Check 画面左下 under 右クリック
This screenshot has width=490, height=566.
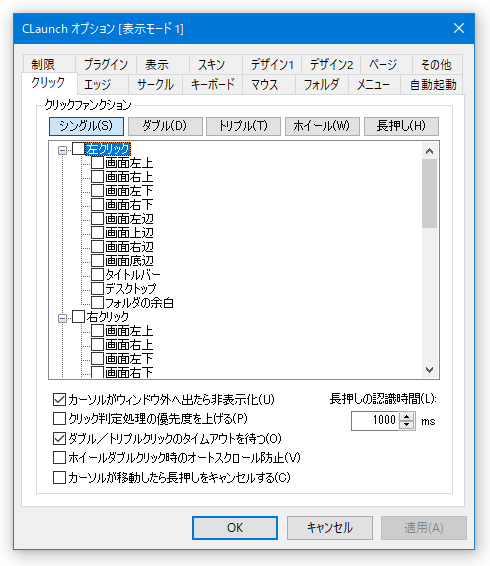(x=97, y=358)
